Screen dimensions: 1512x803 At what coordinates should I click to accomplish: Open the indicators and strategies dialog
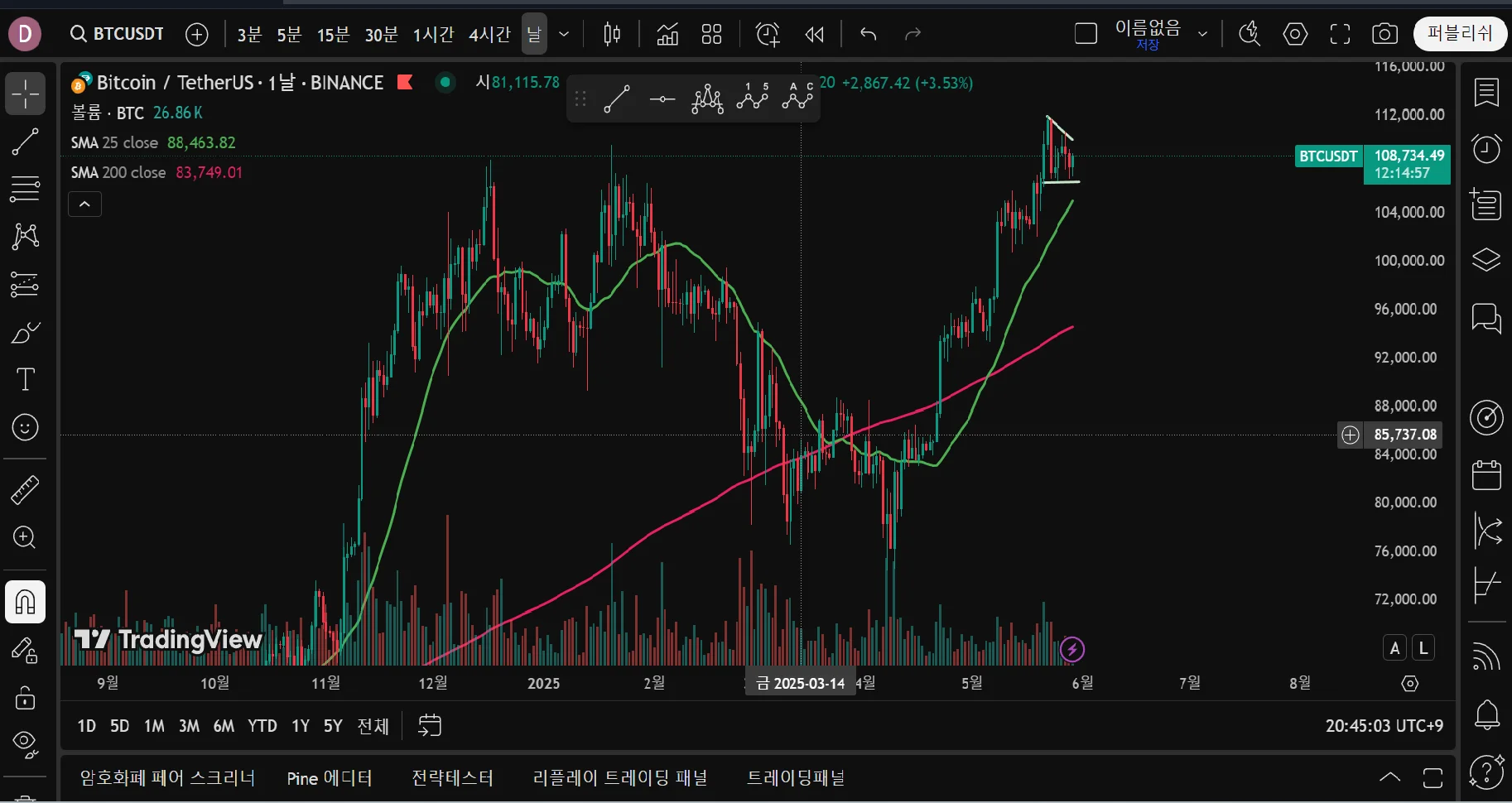click(x=667, y=34)
